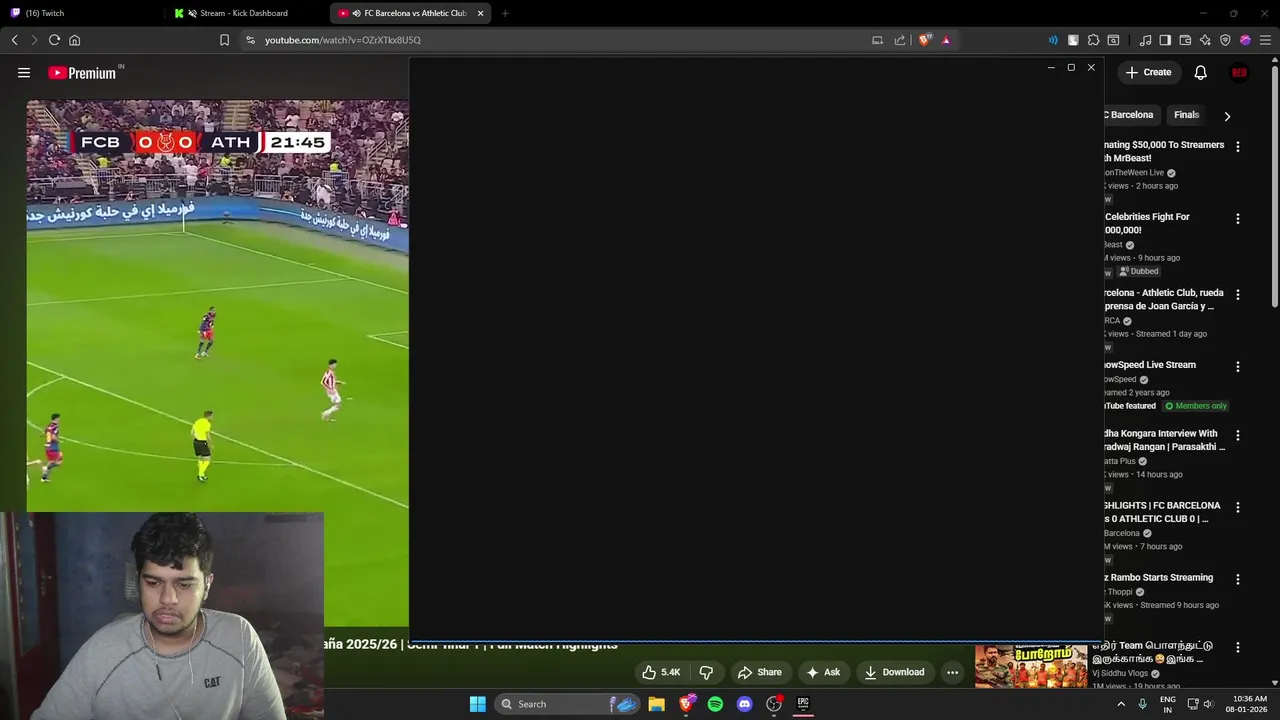The width and height of the screenshot is (1280, 720).
Task: Show next filter chips with right chevron
Action: 1227,116
